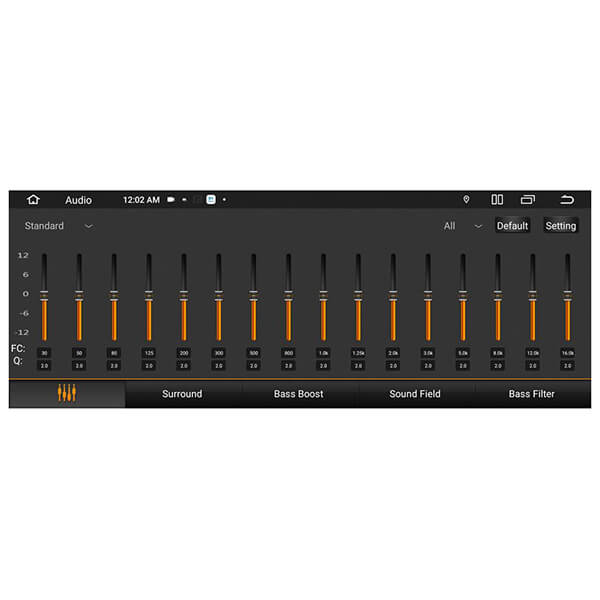Click the 16.0k band slider handle

[567, 294]
